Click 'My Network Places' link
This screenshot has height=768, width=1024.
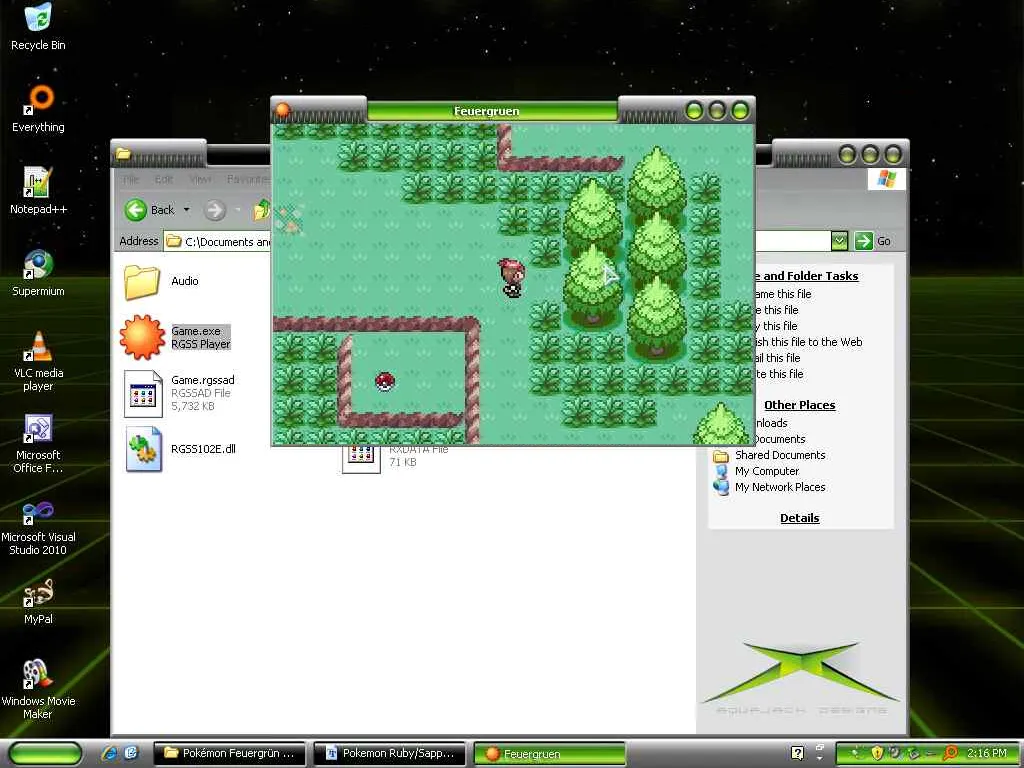click(780, 487)
